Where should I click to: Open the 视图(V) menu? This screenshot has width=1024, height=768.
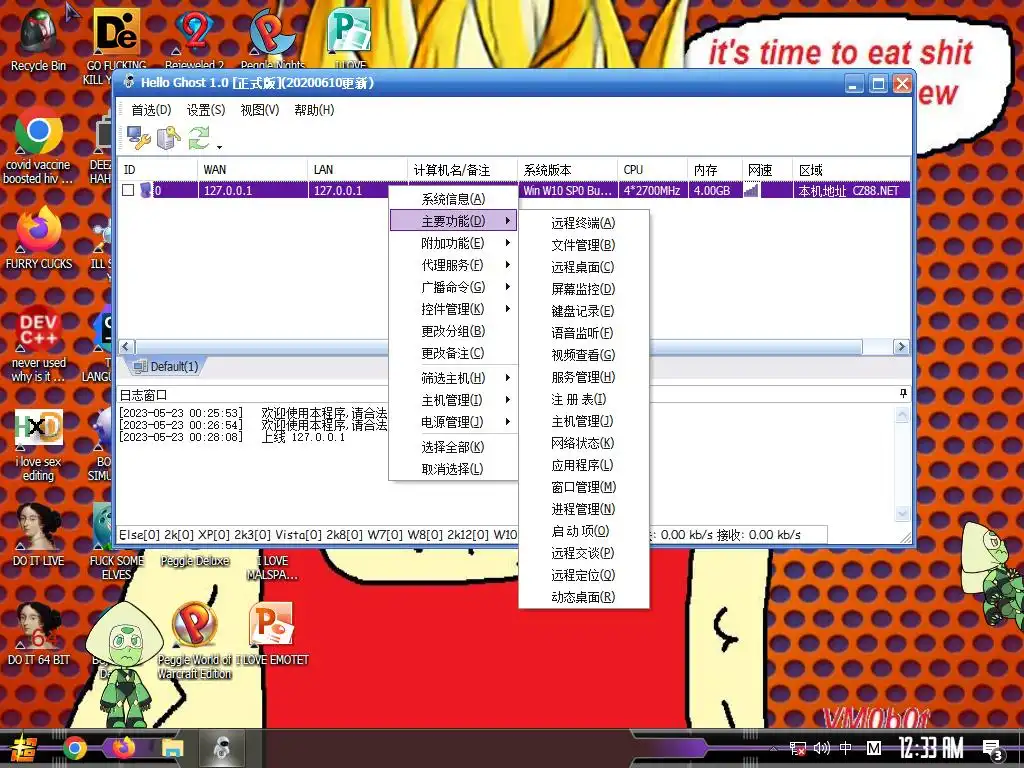point(260,110)
